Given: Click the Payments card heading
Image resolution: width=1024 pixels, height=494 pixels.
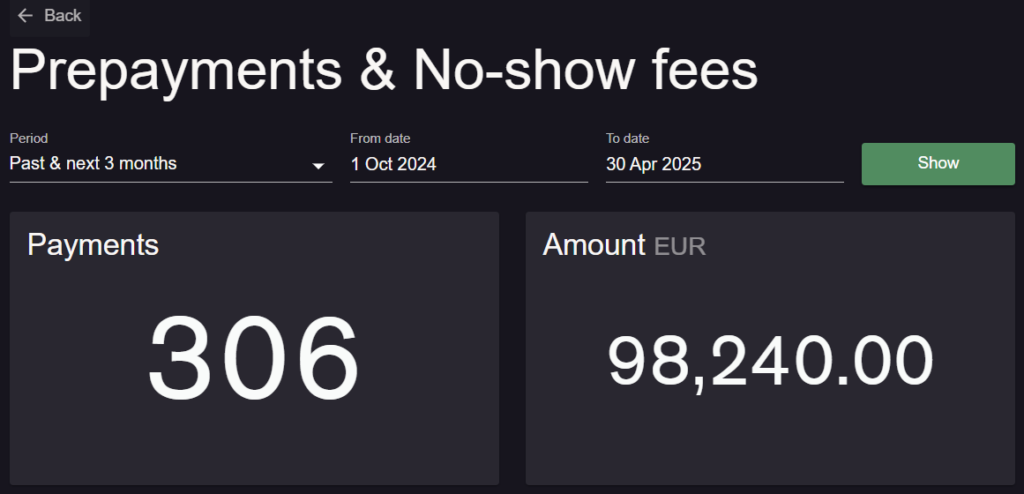Looking at the screenshot, I should click(x=93, y=244).
